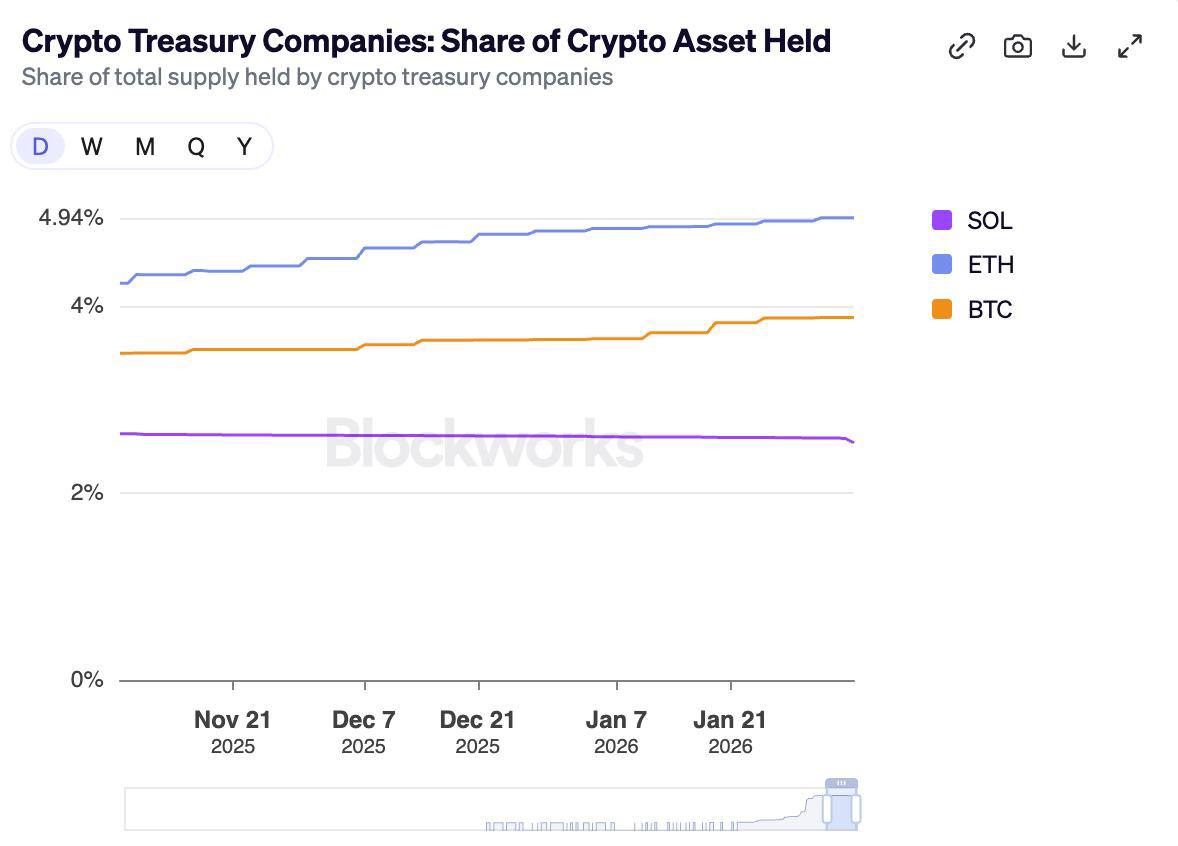Screen dimensions: 1178x846
Task: Hide the SOL legend label
Action: pyautogui.click(x=990, y=221)
